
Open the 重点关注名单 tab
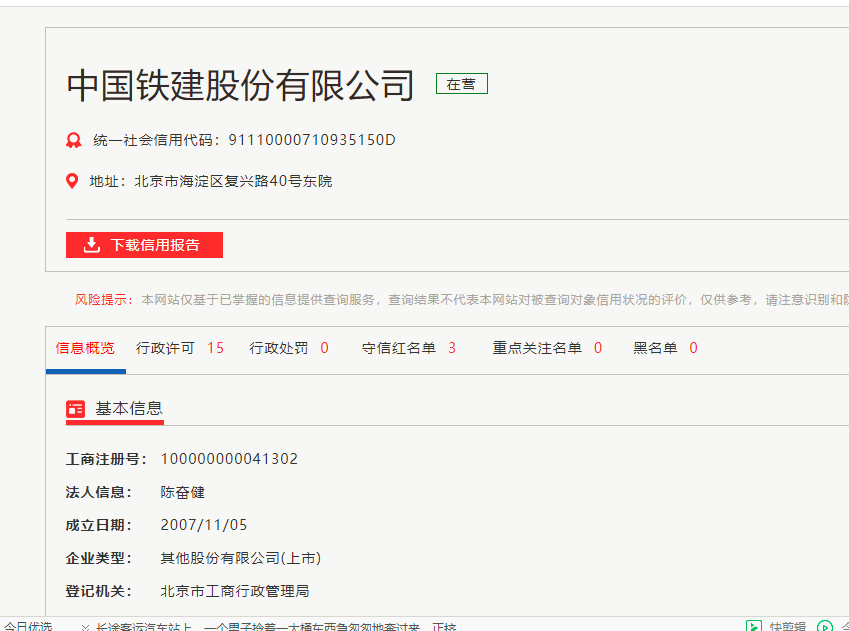pos(537,348)
